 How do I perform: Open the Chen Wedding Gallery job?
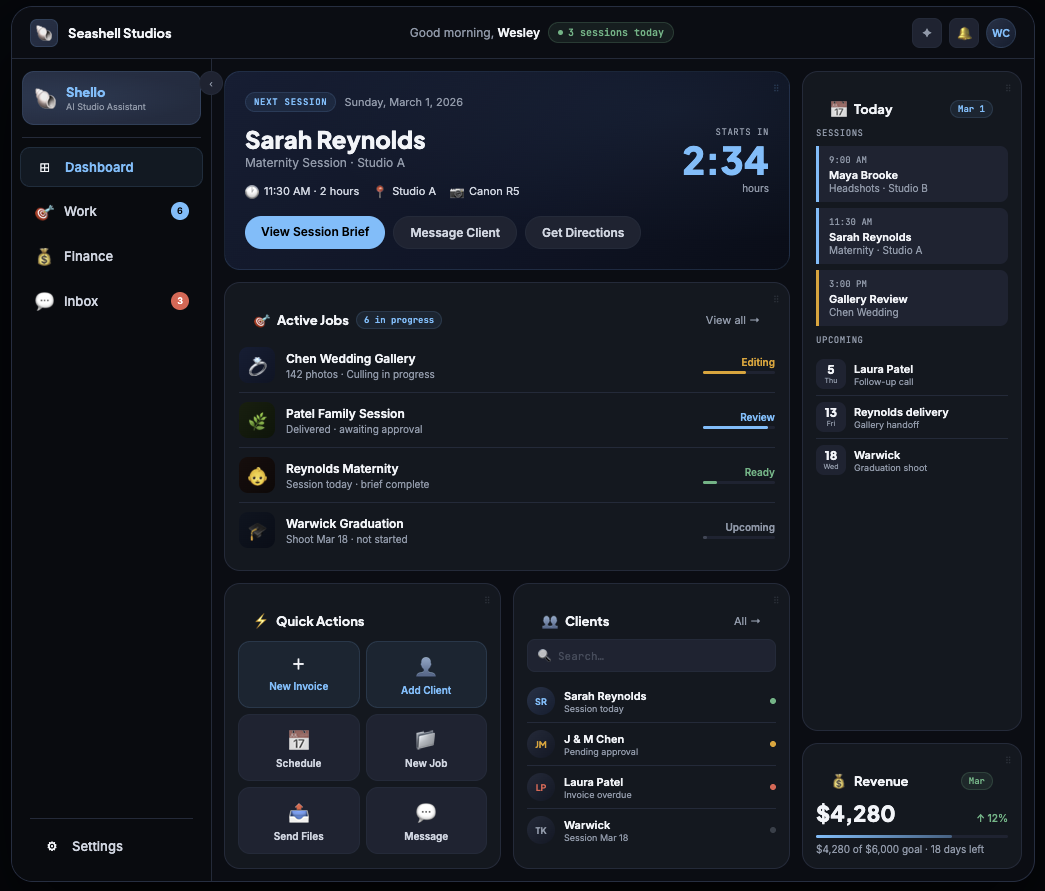pyautogui.click(x=507, y=366)
